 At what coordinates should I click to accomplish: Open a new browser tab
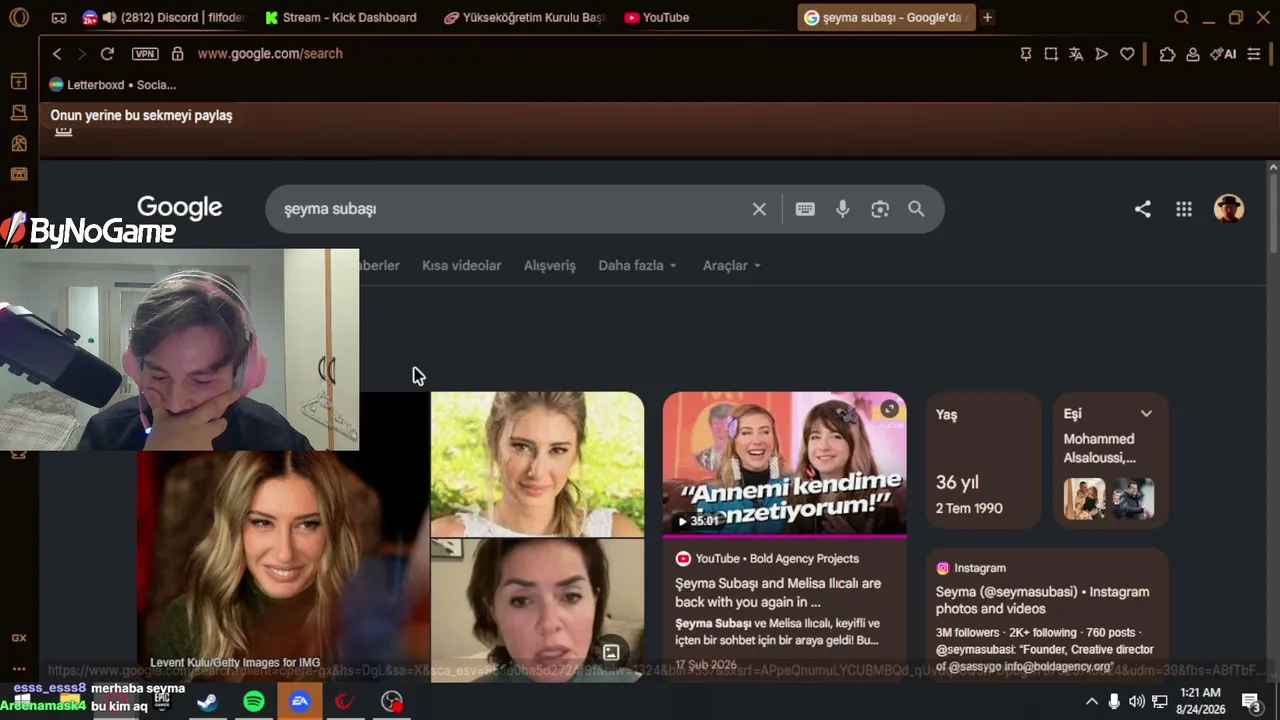[987, 17]
